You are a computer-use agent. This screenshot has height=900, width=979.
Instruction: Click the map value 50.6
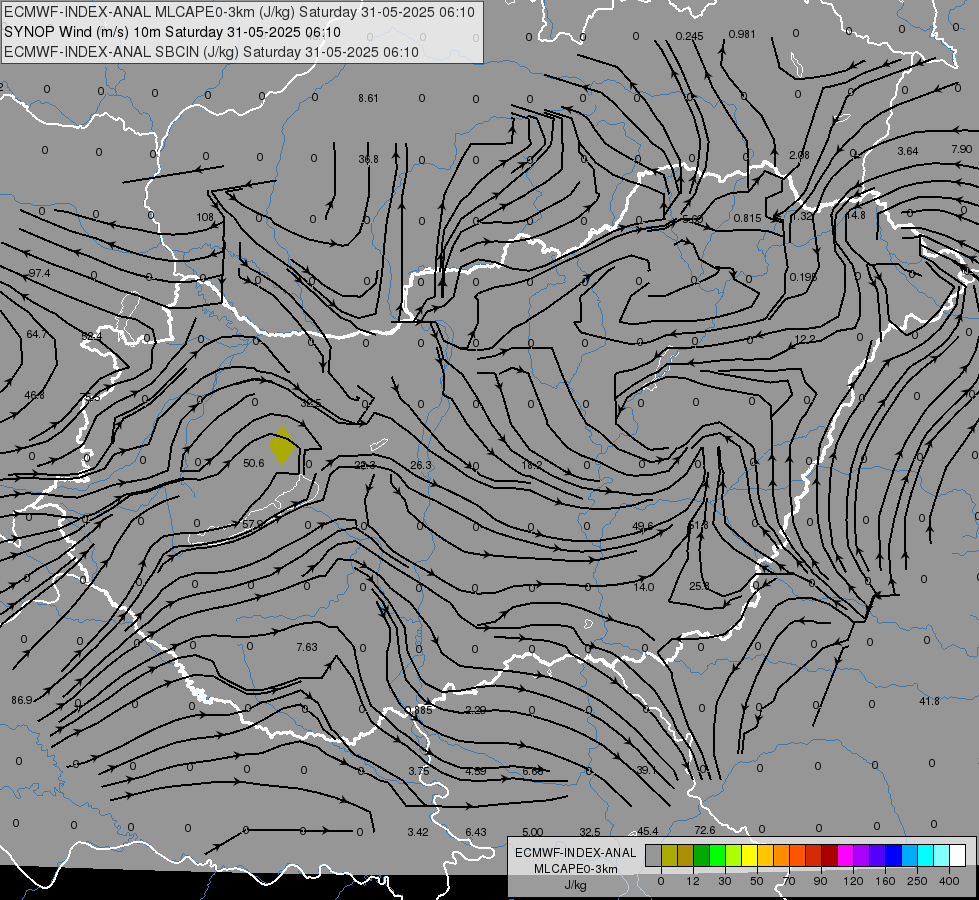[253, 463]
